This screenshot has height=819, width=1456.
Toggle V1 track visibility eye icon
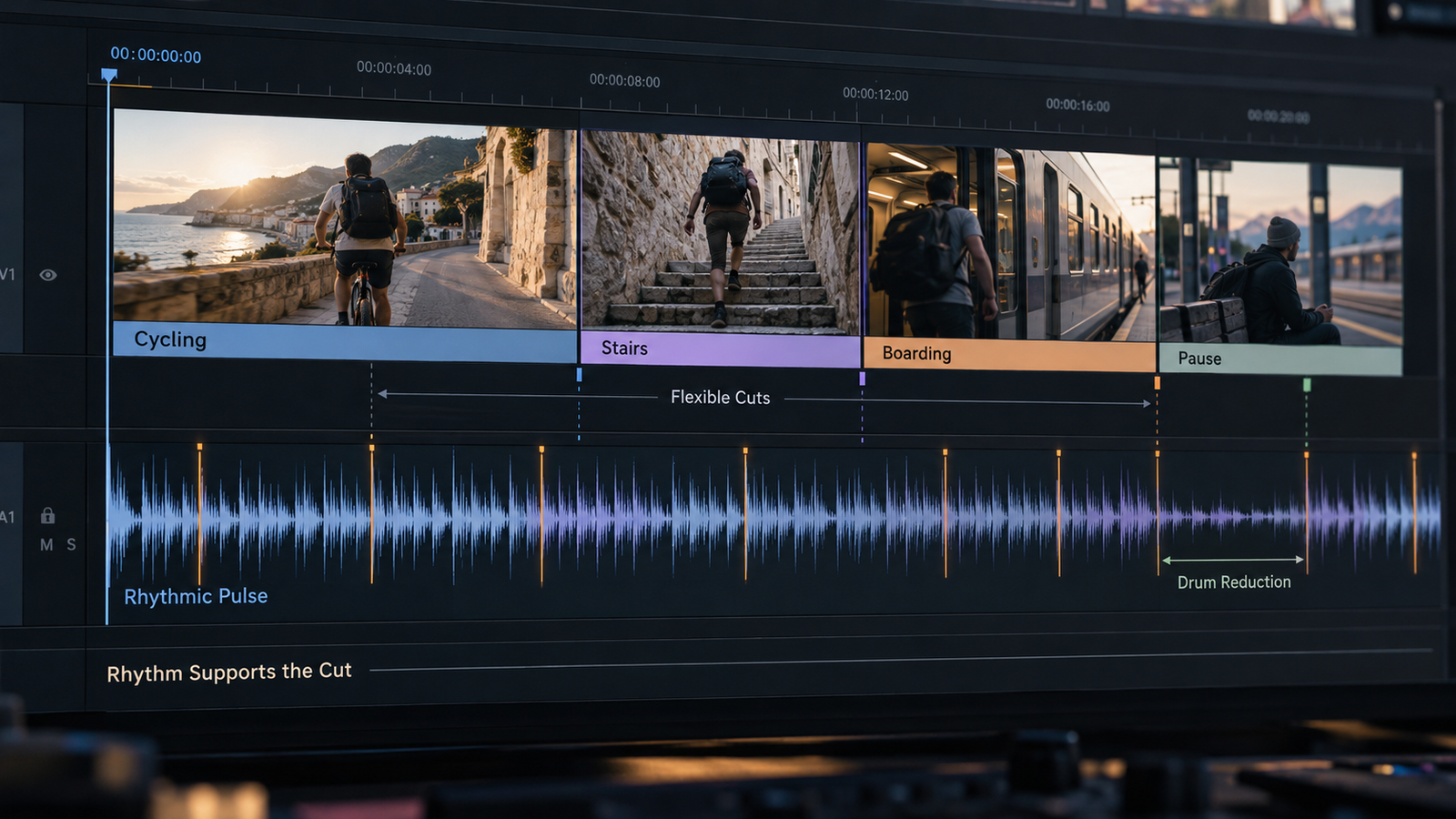tap(48, 275)
